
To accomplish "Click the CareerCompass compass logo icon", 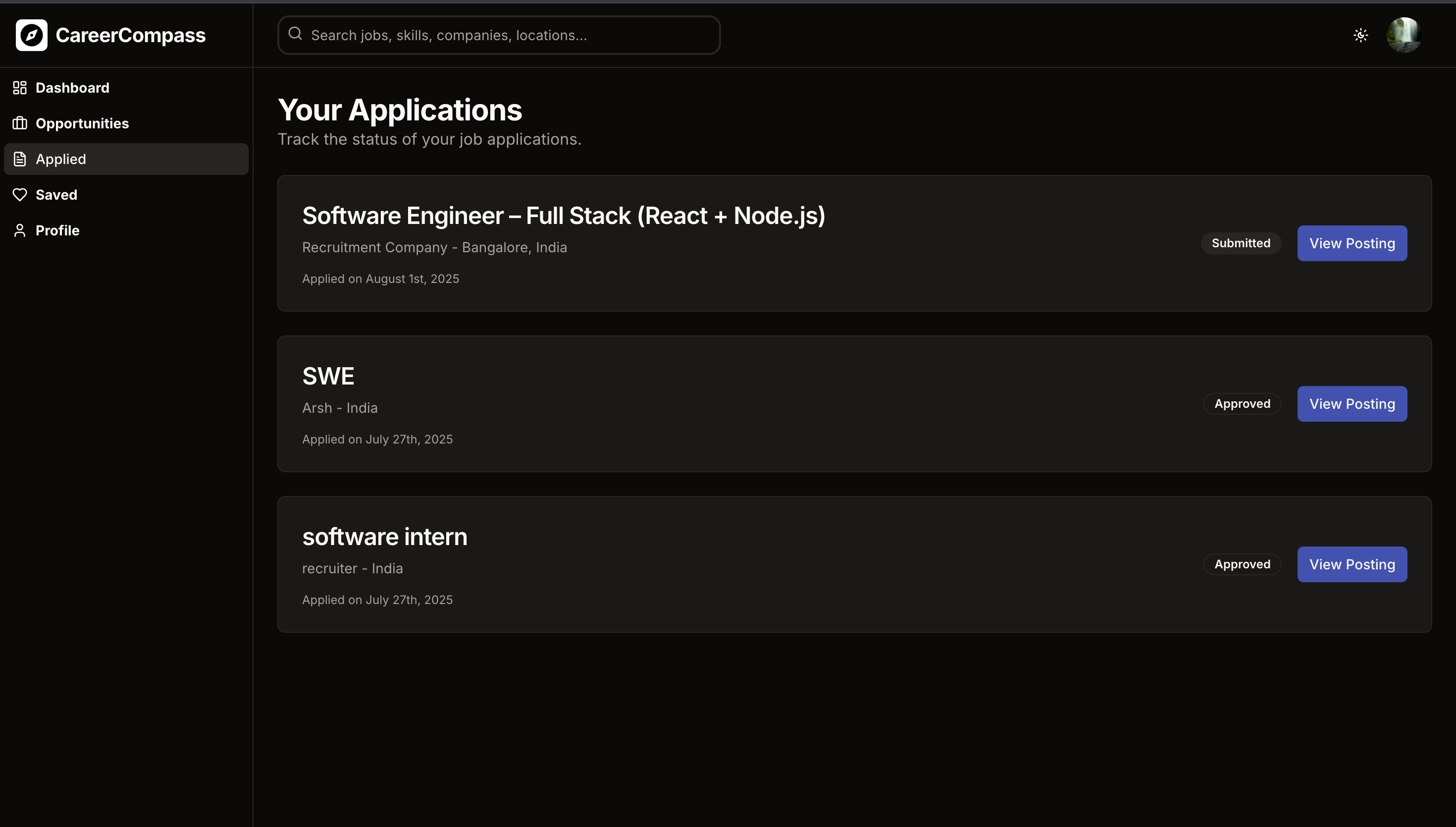I will pyautogui.click(x=32, y=35).
